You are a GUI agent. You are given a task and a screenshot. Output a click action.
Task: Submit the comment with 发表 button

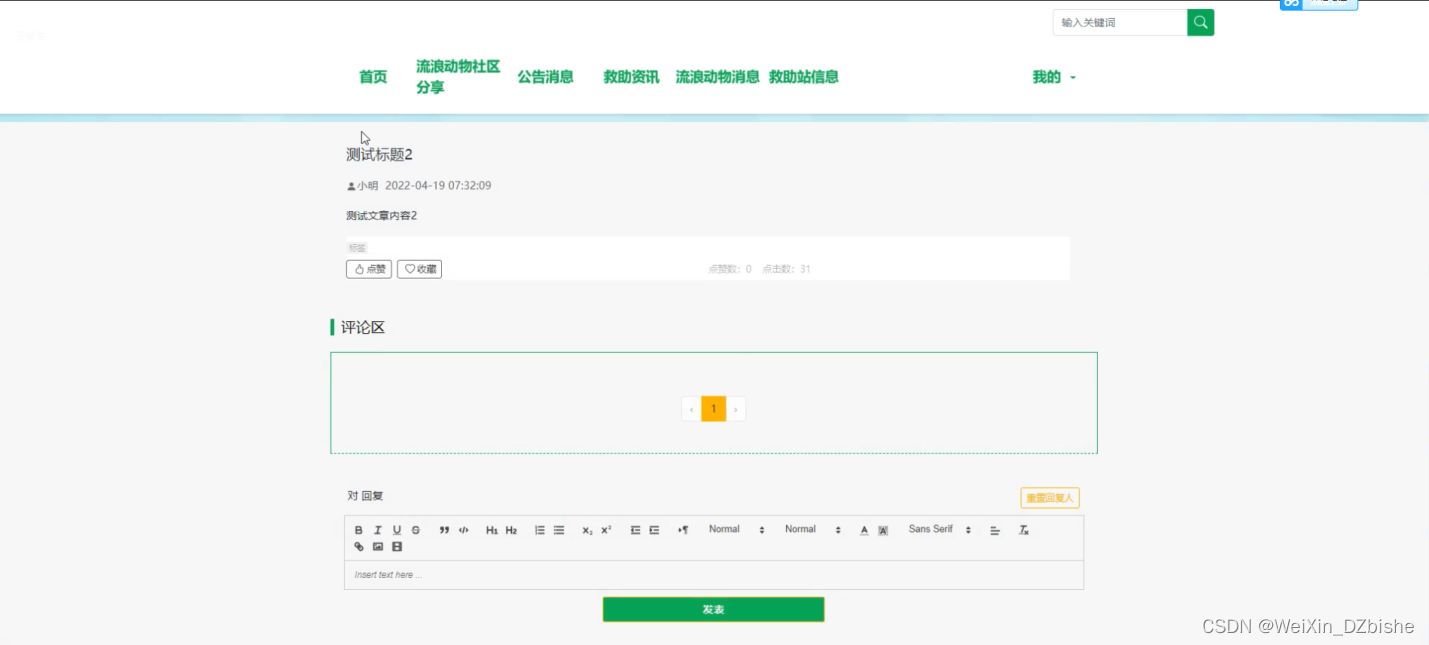713,610
